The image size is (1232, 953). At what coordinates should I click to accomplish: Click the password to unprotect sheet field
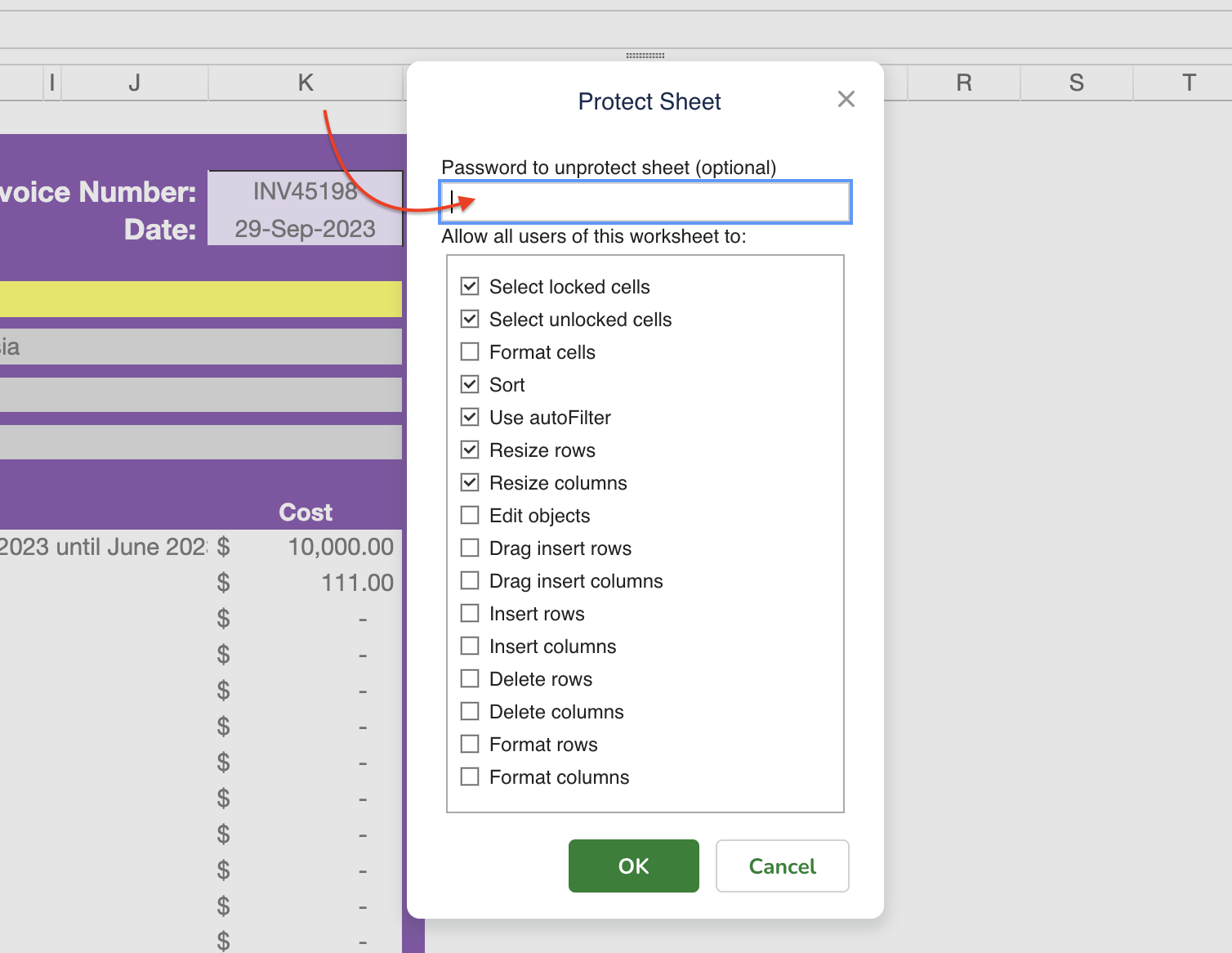pyautogui.click(x=645, y=202)
